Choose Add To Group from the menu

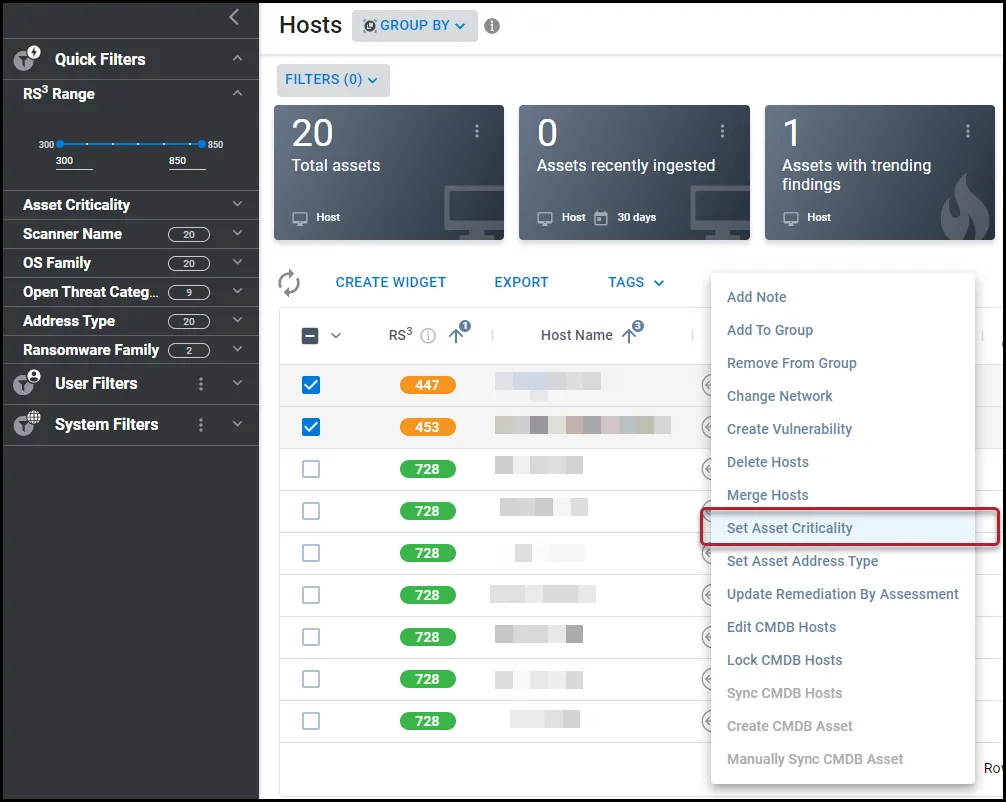click(x=843, y=330)
